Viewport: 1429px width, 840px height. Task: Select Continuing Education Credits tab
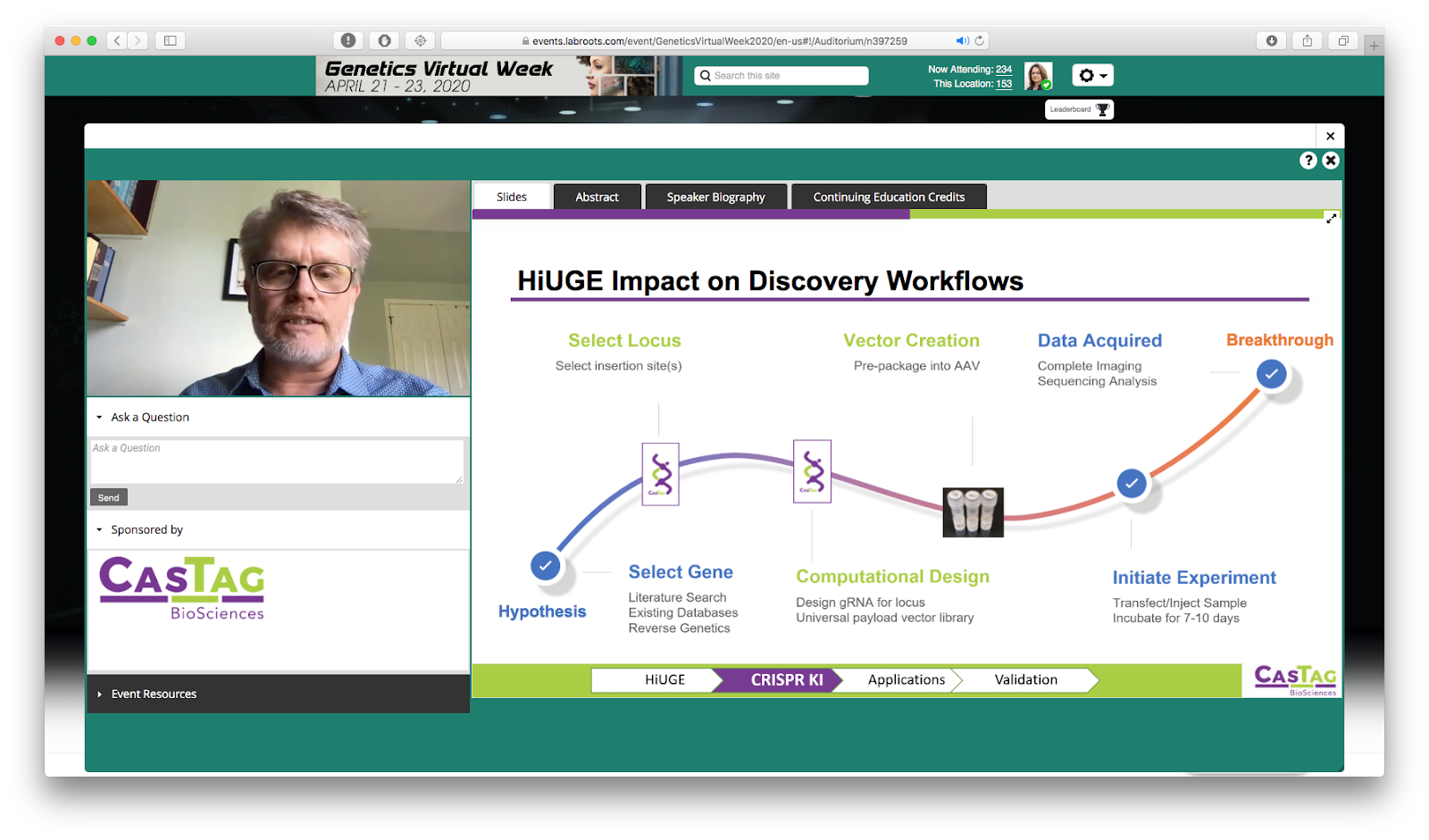tap(889, 197)
